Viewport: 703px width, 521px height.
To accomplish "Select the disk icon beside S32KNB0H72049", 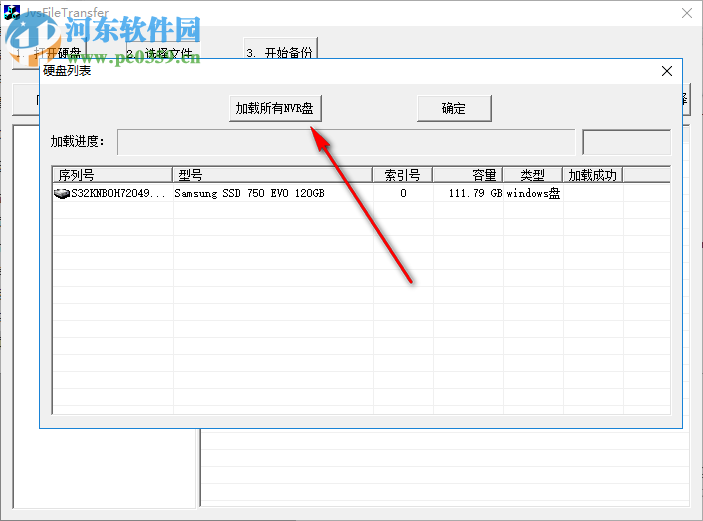I will pos(61,193).
